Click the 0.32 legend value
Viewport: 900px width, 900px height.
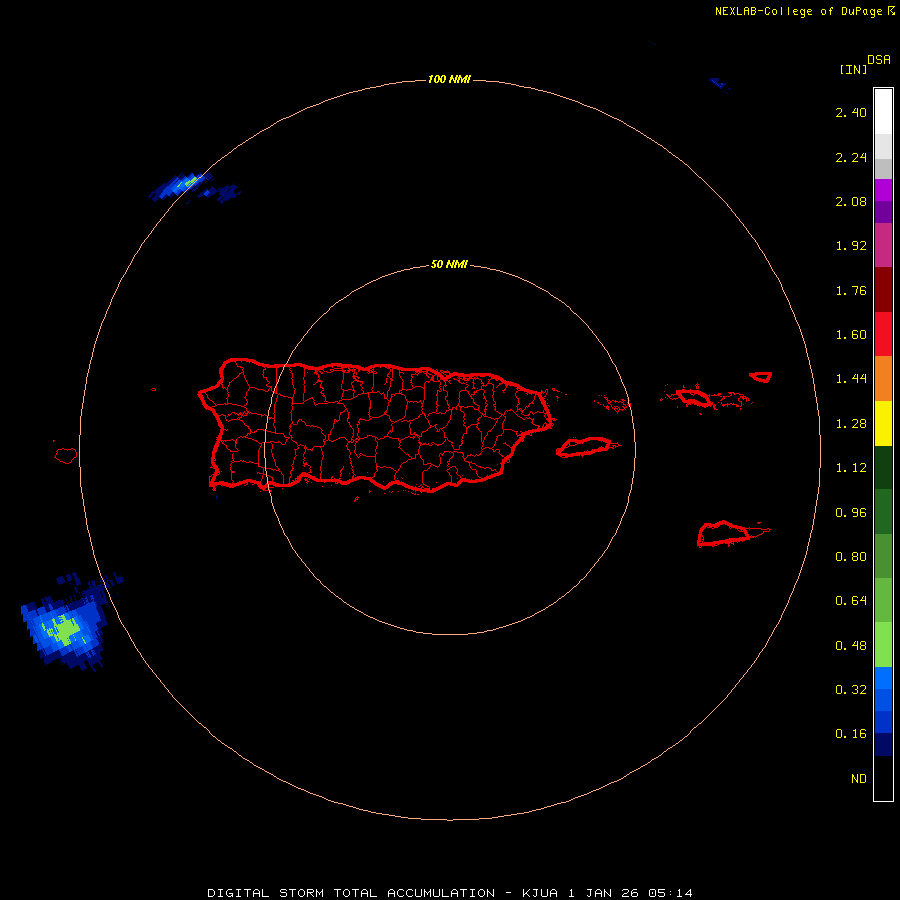click(851, 690)
